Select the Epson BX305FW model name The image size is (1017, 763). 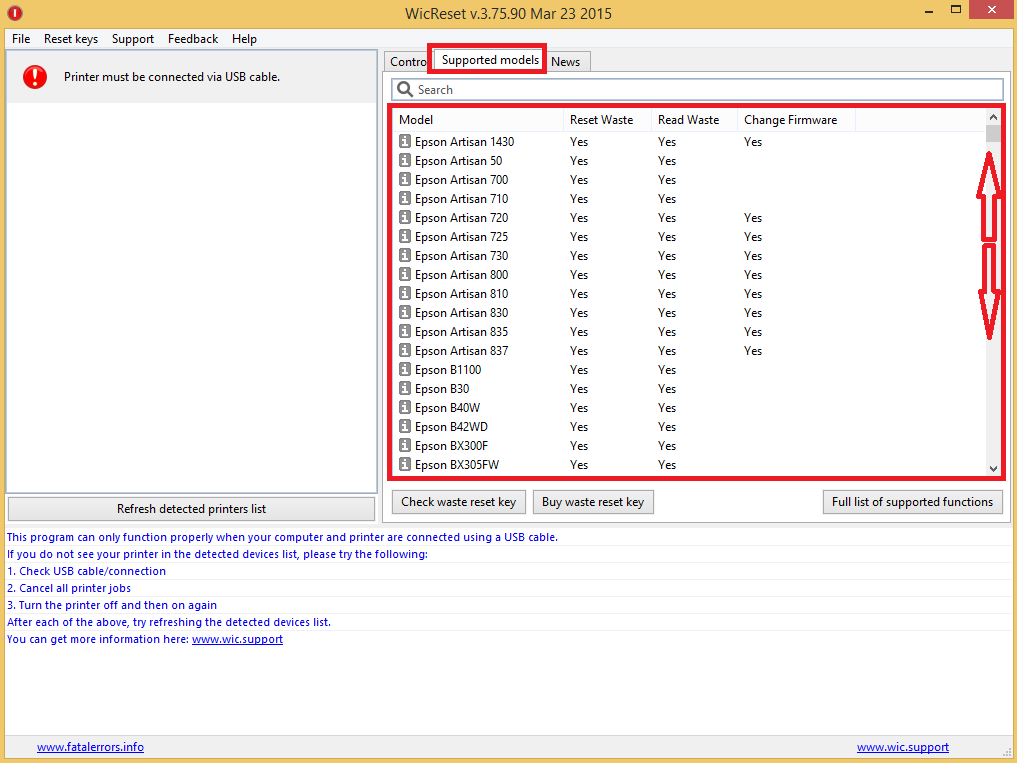pos(457,465)
